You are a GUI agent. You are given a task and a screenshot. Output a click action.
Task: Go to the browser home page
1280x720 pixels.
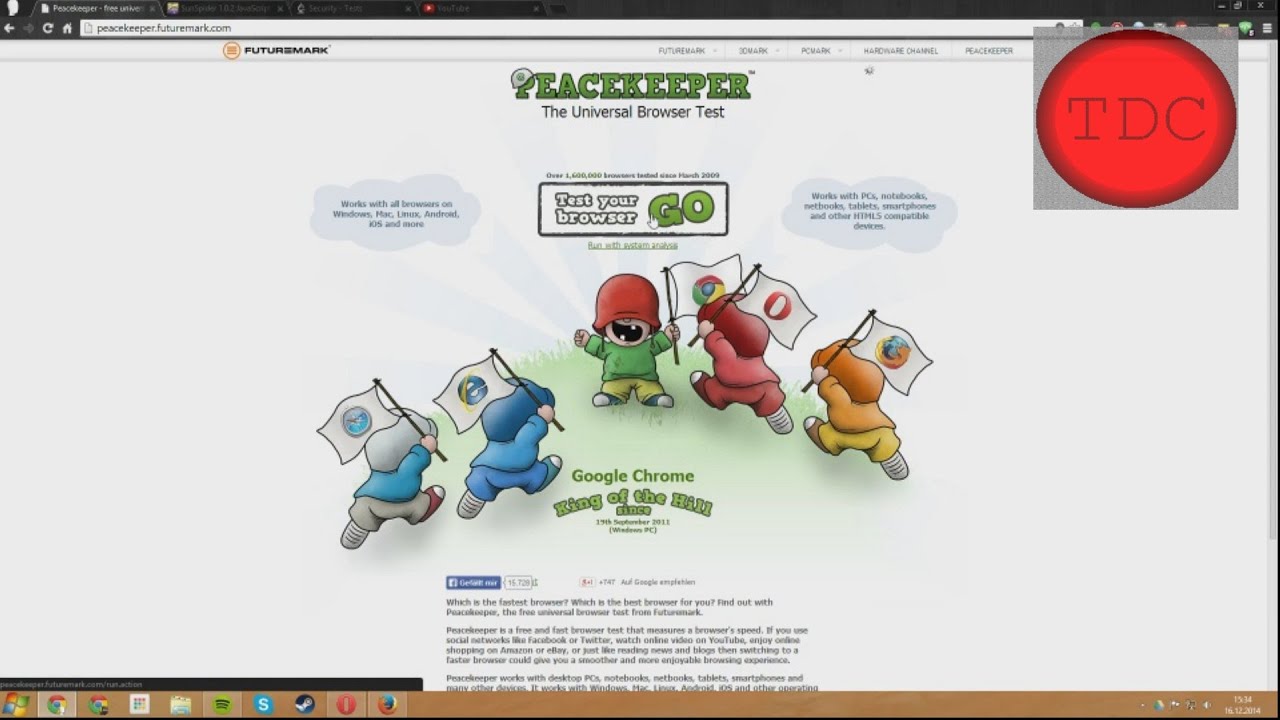tap(67, 28)
